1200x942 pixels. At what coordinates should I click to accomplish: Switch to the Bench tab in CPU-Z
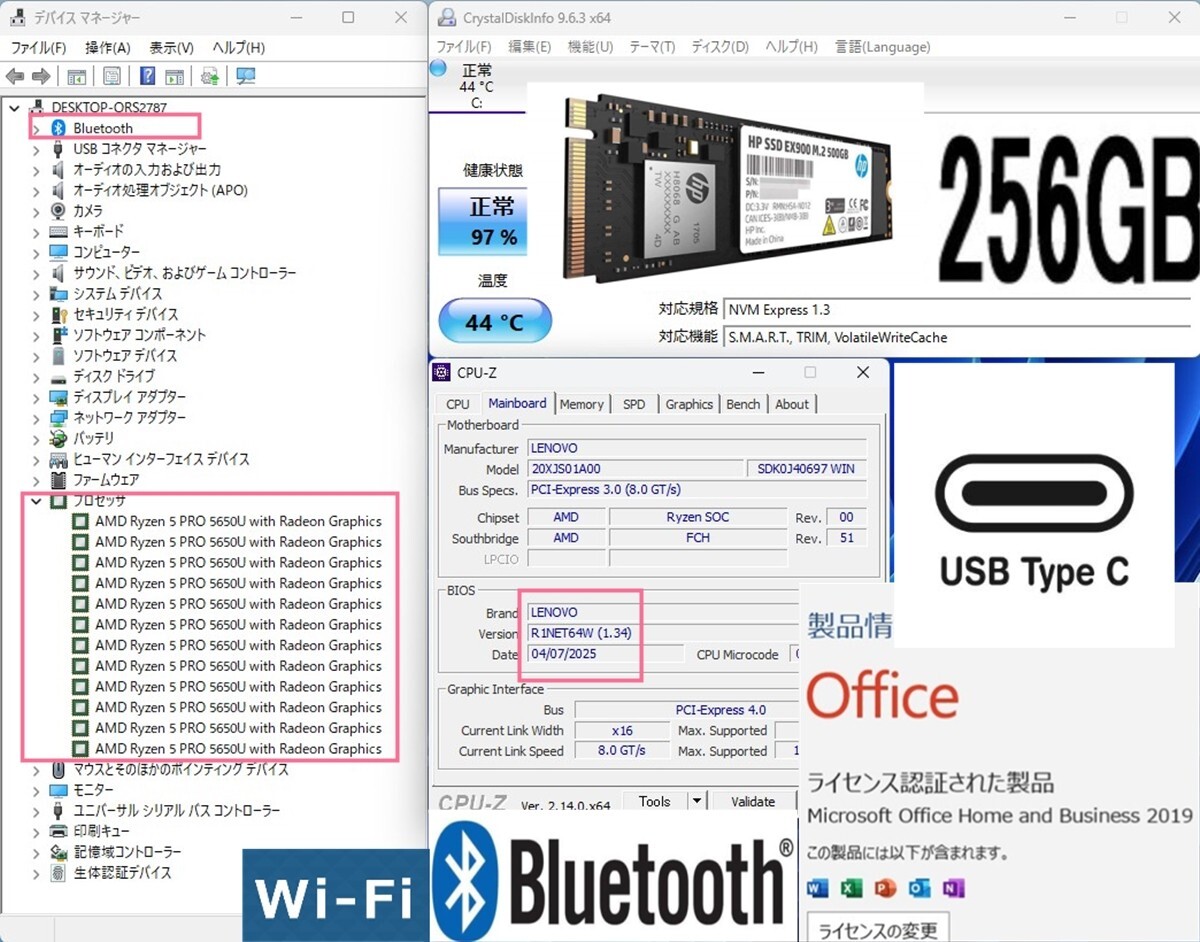pos(743,404)
